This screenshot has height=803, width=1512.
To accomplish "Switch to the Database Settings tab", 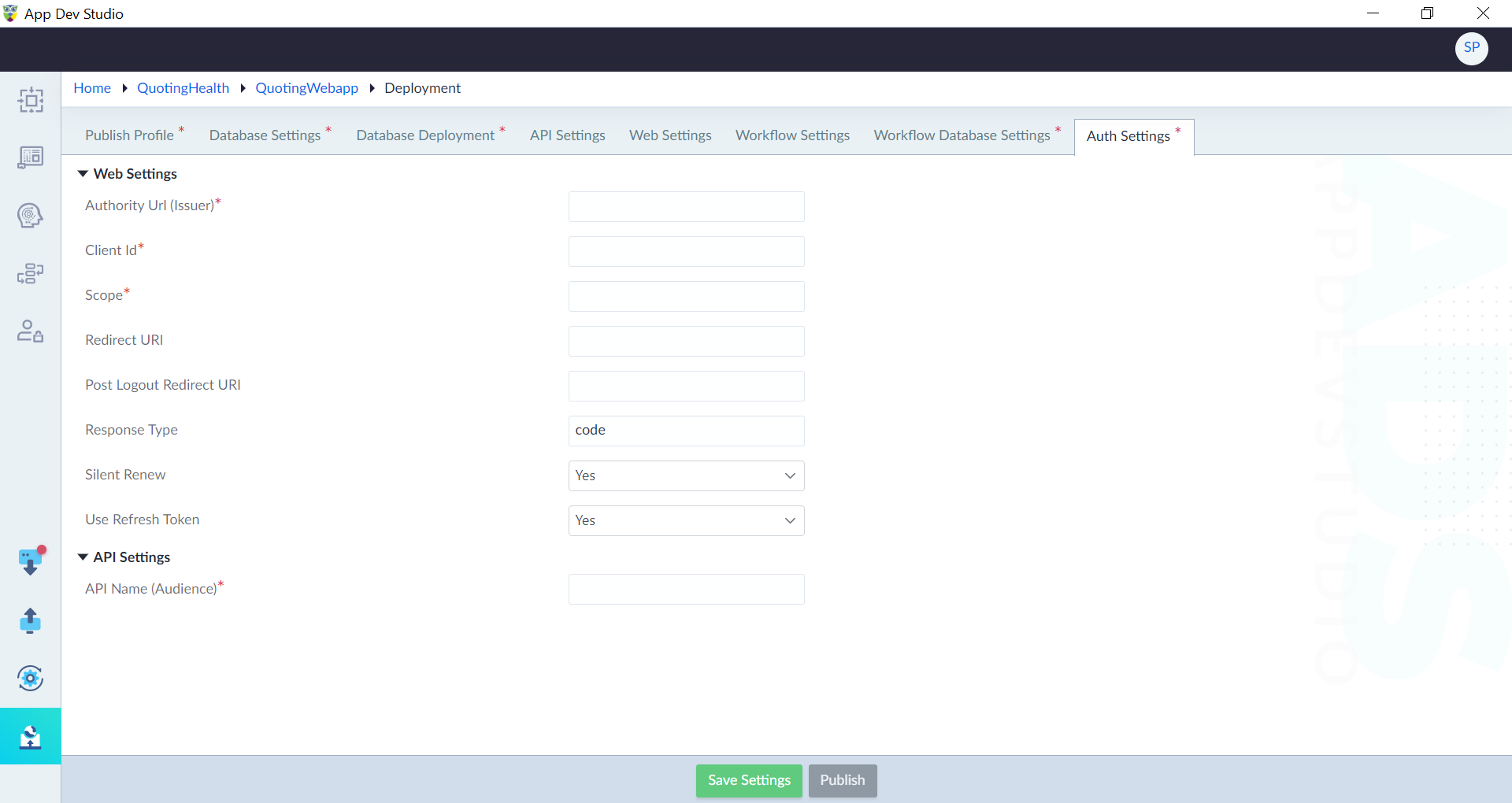I will 270,135.
